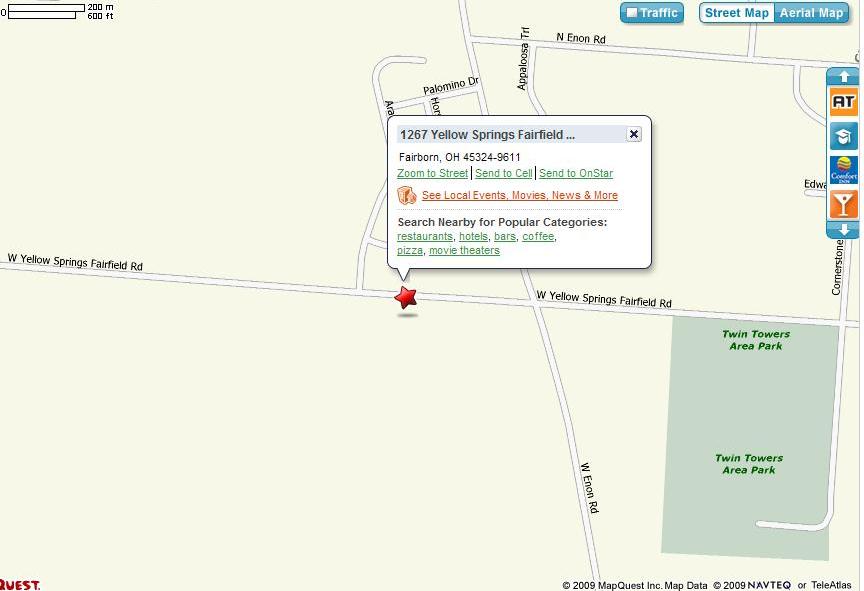864x591 pixels.
Task: Open See Local Events, Movies, News & More
Action: tap(520, 195)
